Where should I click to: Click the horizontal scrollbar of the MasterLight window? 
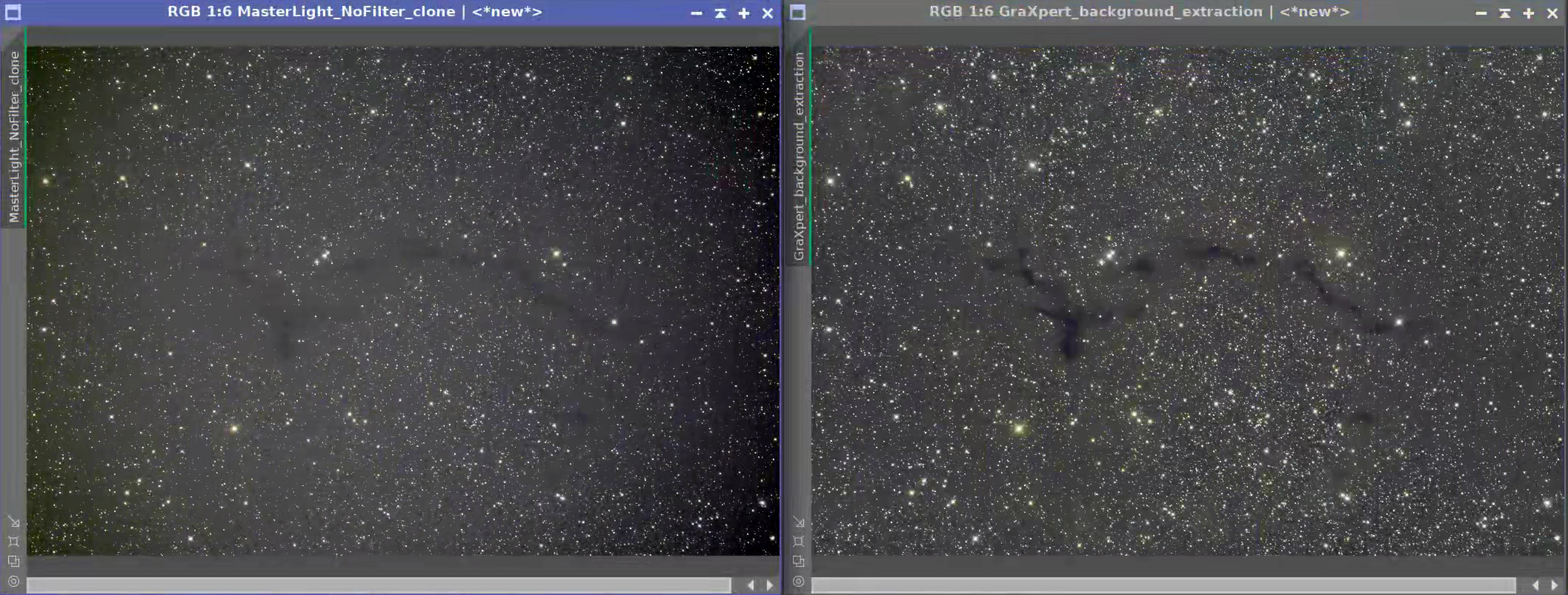click(379, 585)
